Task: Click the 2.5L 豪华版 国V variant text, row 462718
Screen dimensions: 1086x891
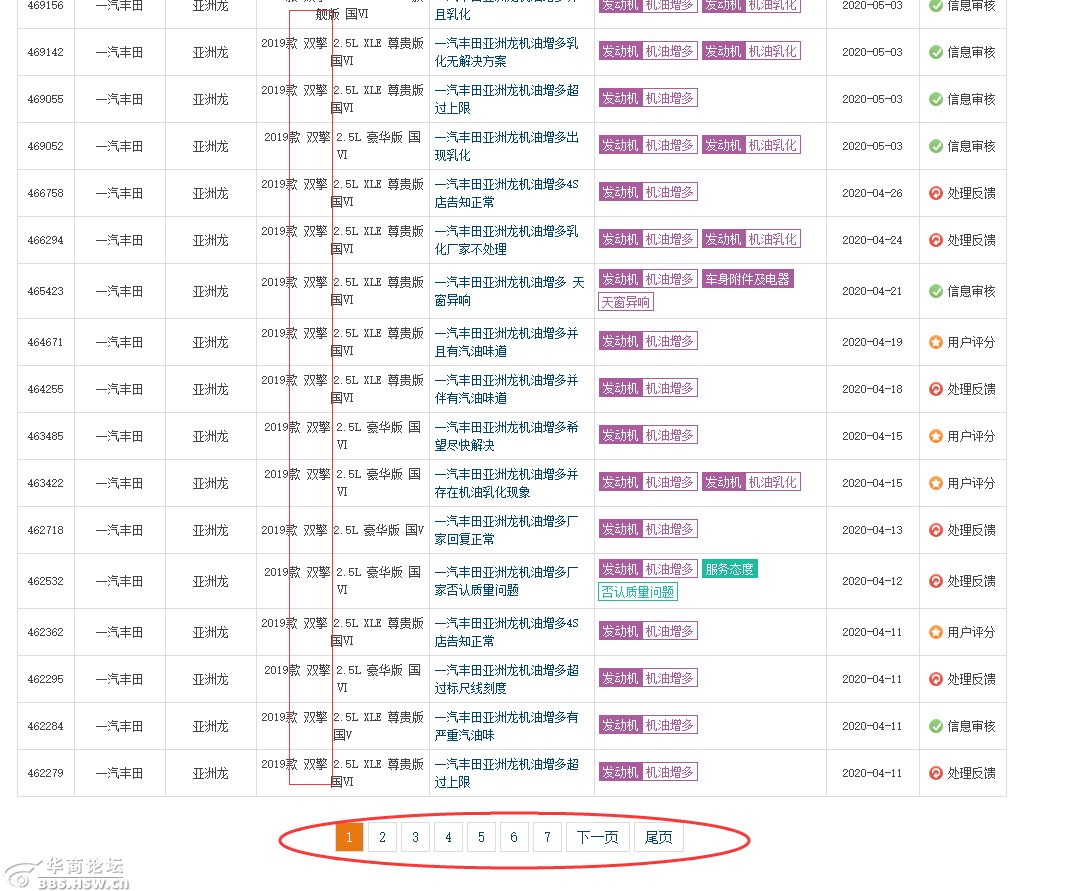Action: [379, 530]
